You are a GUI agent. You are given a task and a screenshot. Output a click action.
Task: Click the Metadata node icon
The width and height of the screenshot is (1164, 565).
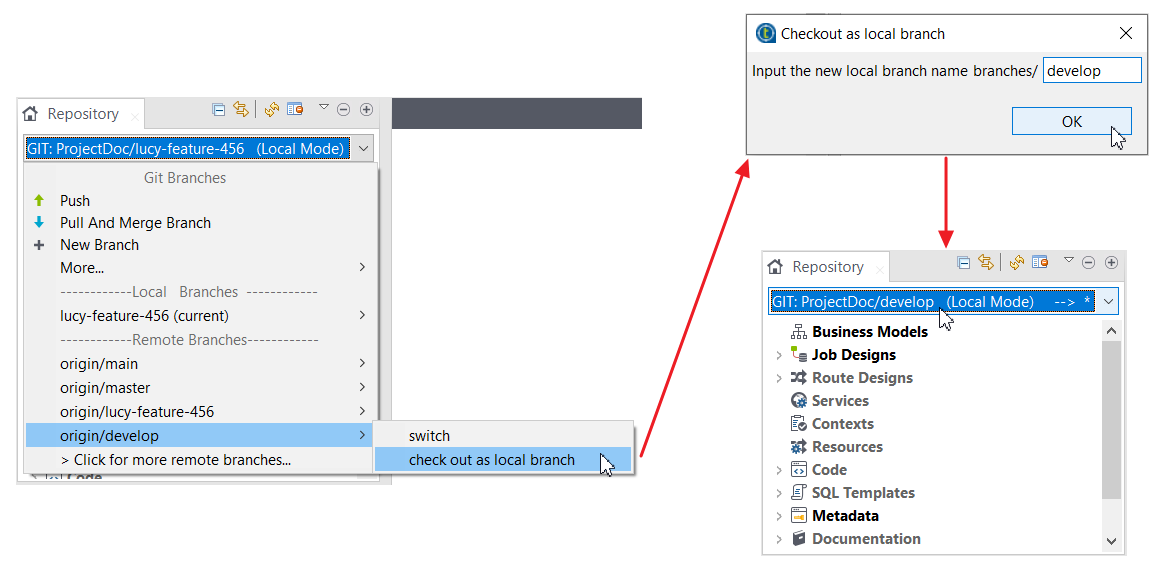(x=799, y=516)
